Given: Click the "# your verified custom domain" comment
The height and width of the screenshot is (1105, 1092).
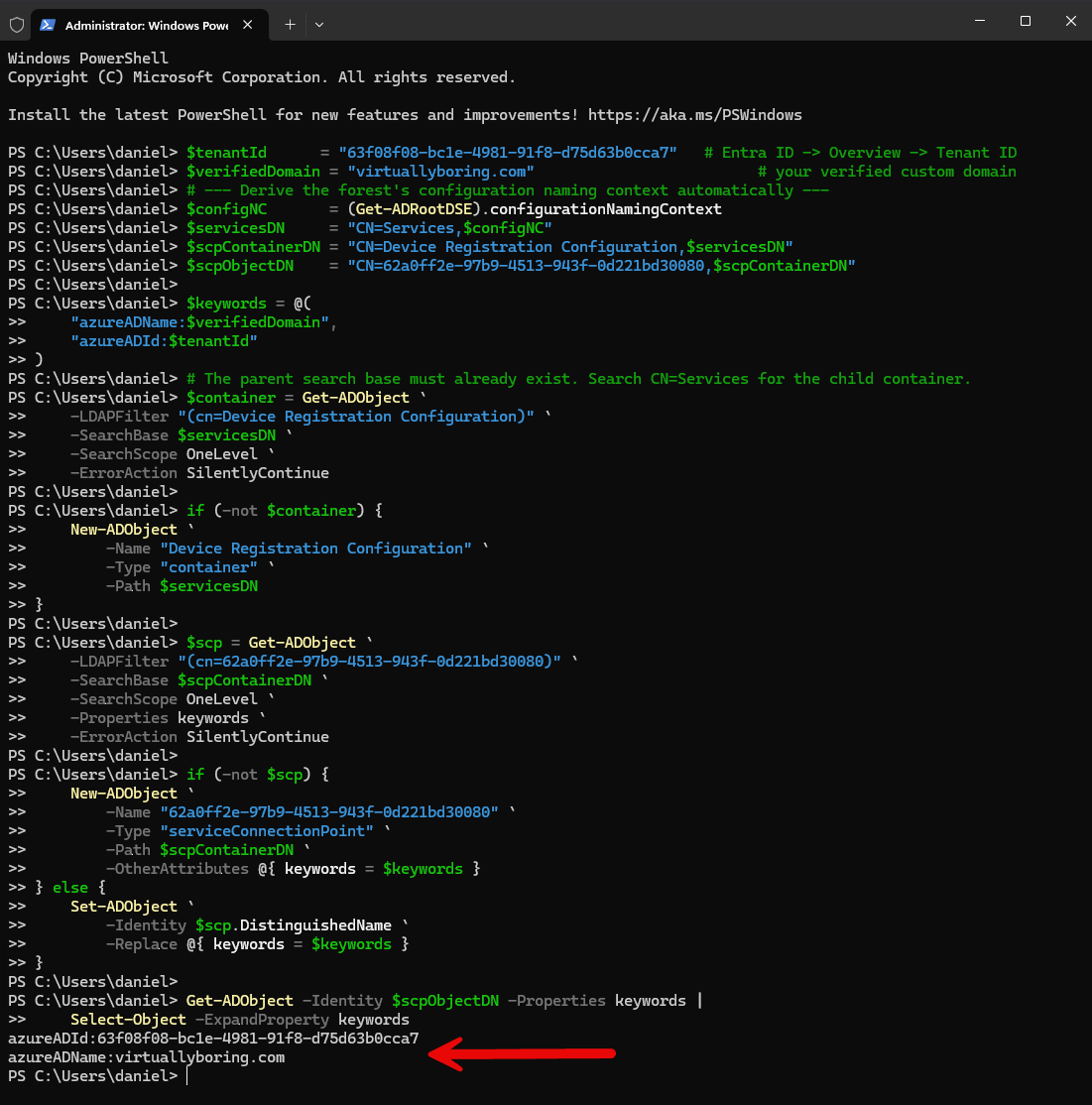Looking at the screenshot, I should (x=887, y=172).
